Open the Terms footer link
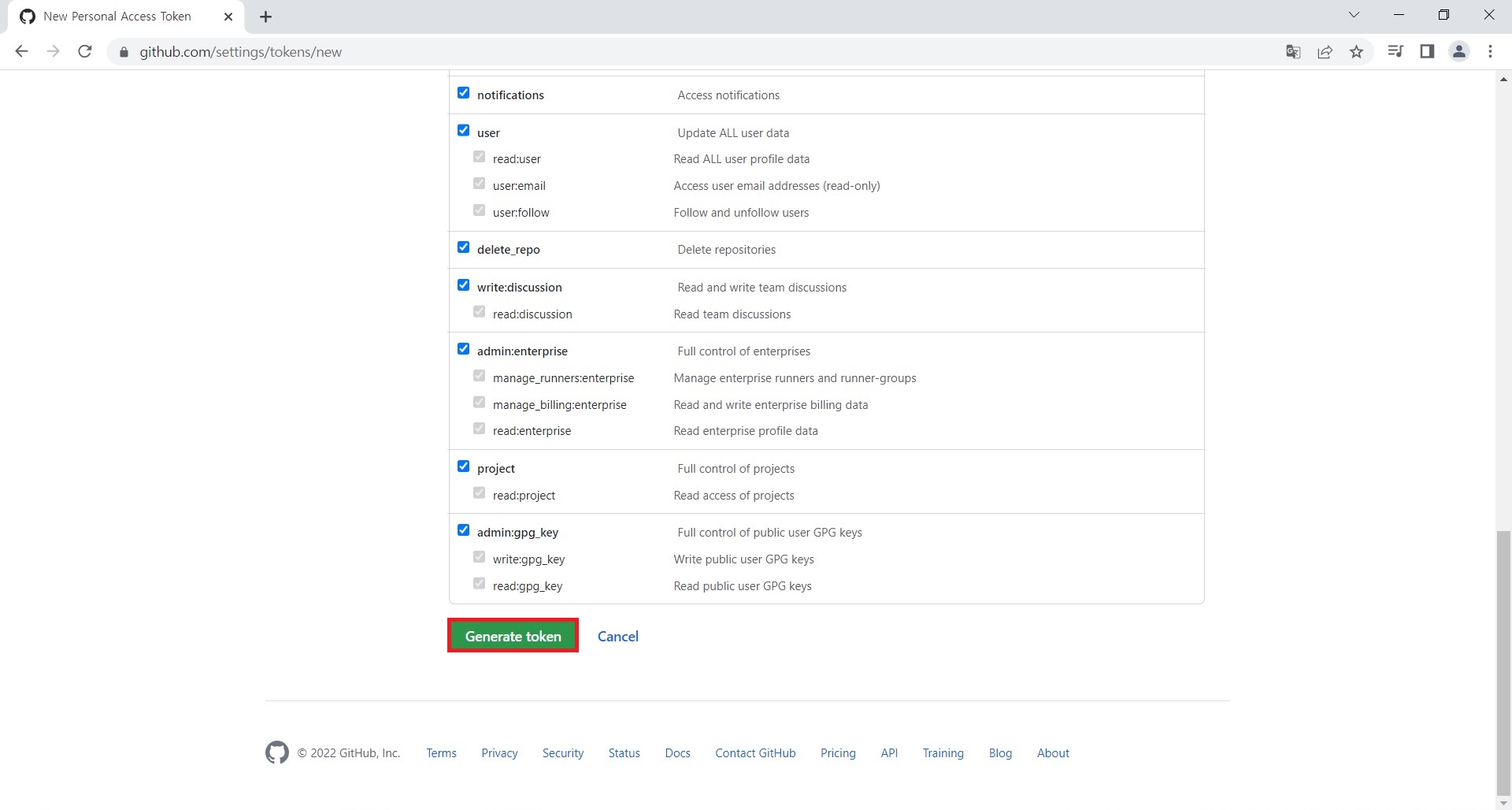The height and width of the screenshot is (810, 1512). (442, 753)
